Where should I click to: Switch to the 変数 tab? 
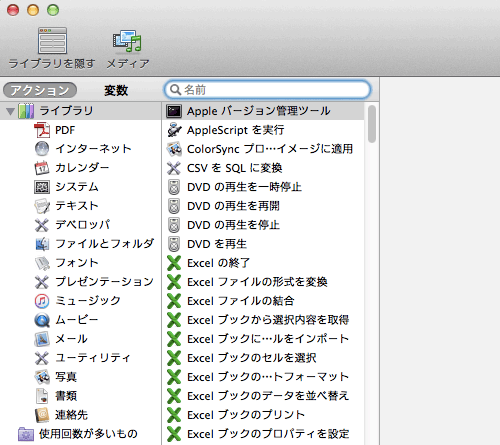[x=116, y=90]
